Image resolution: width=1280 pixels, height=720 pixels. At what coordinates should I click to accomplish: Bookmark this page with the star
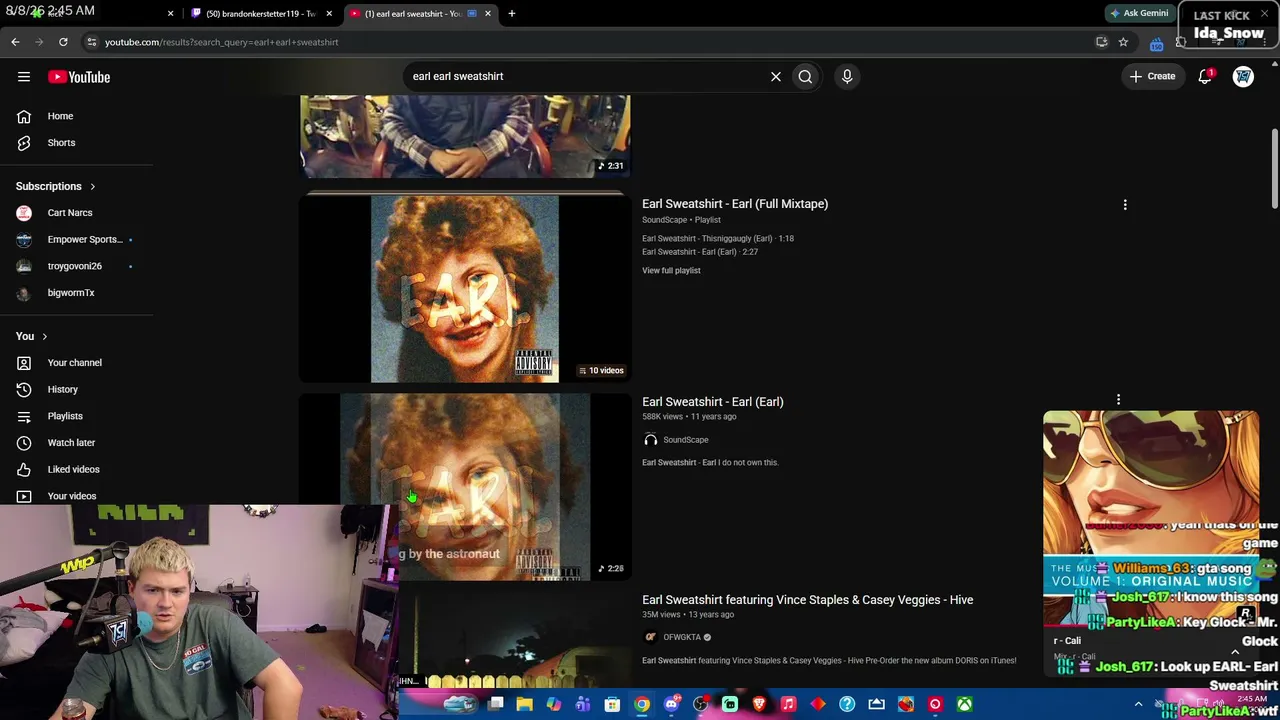click(x=1123, y=42)
